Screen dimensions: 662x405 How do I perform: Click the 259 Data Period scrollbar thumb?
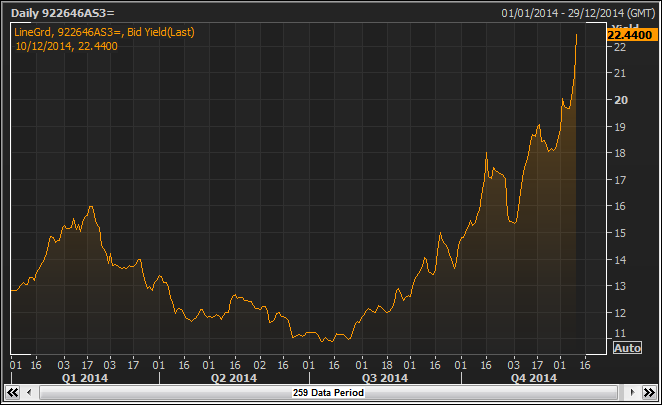point(327,394)
